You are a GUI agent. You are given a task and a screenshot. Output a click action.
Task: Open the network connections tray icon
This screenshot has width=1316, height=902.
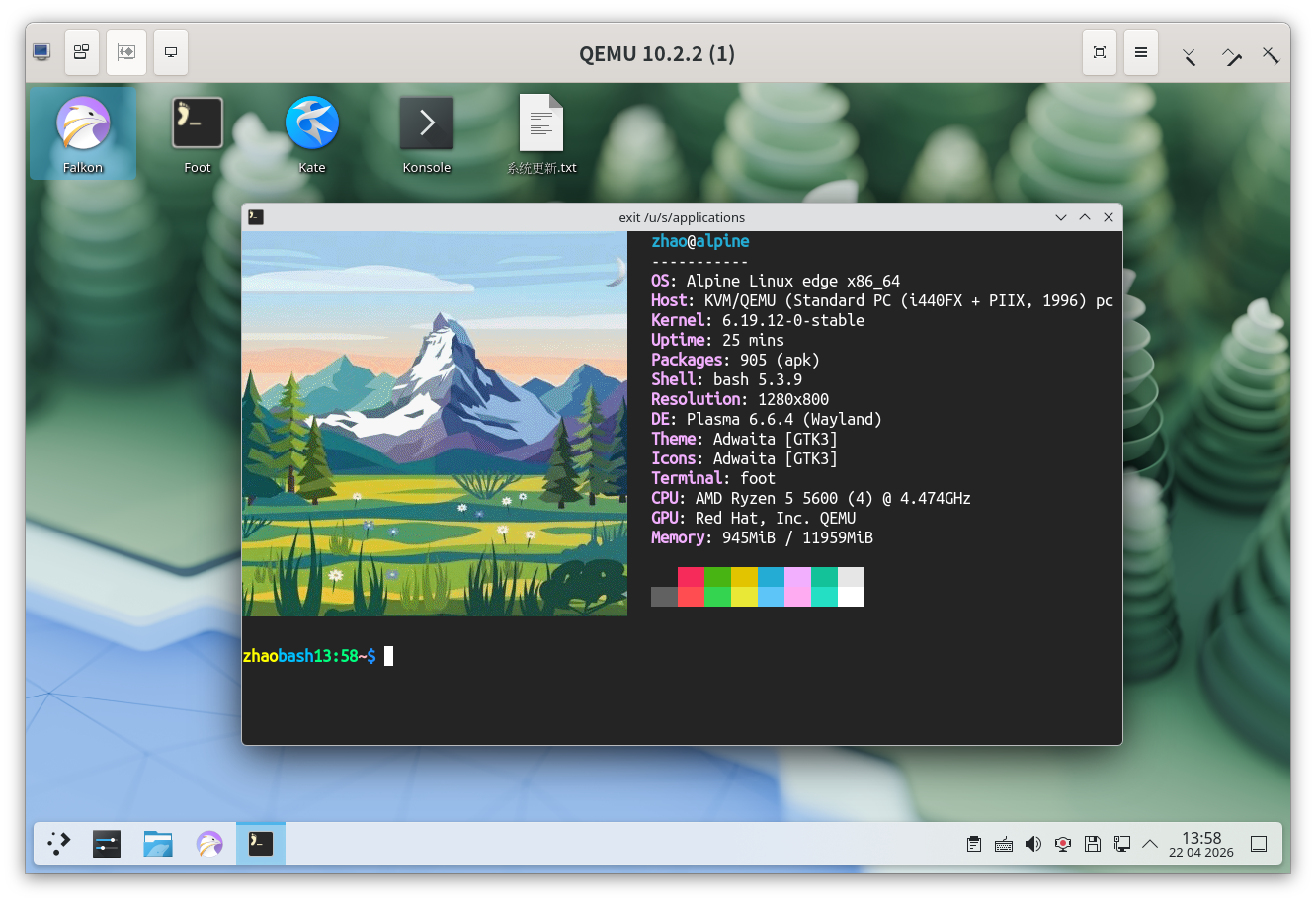(x=1122, y=844)
